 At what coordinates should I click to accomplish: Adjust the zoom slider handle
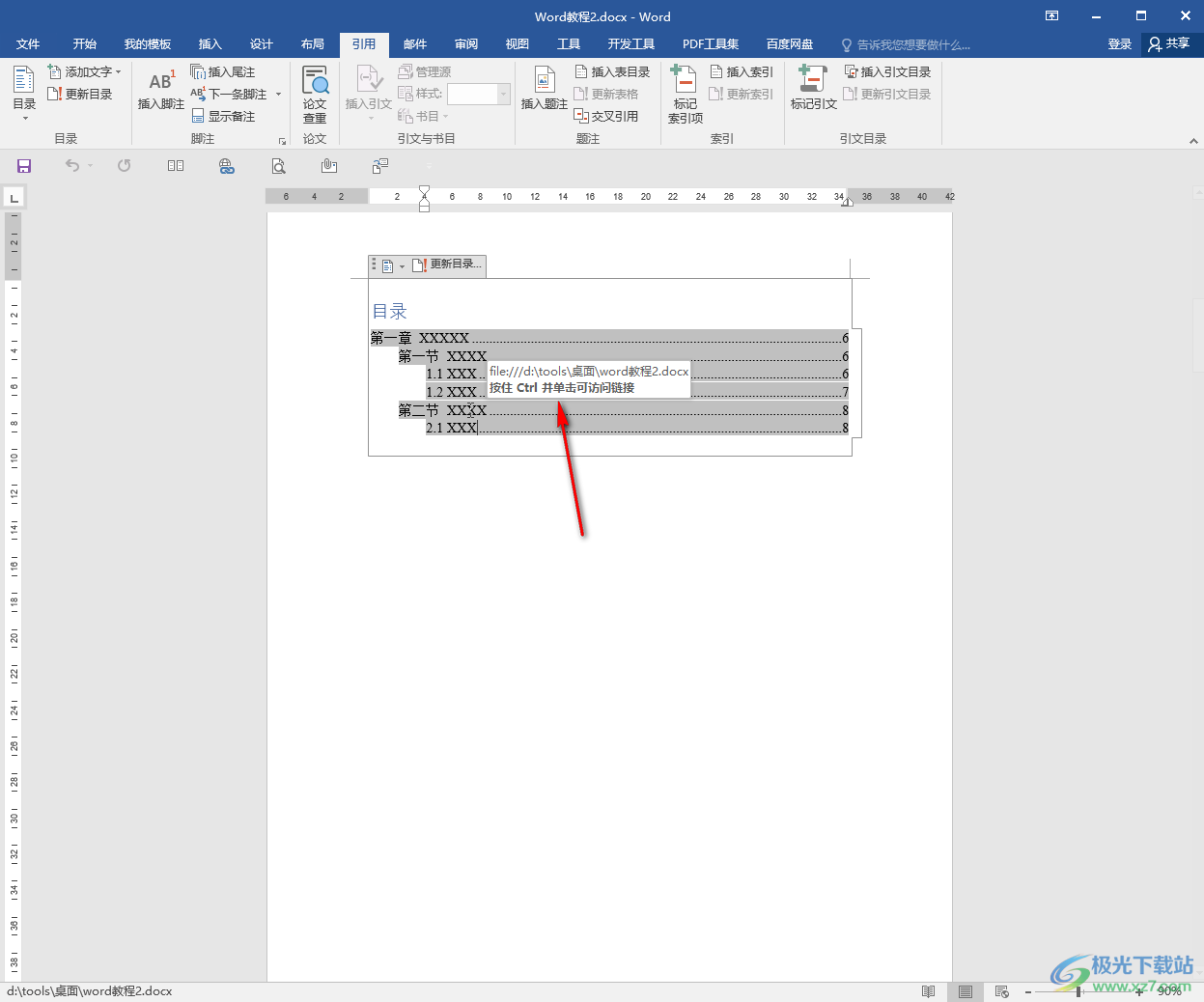[x=1078, y=991]
